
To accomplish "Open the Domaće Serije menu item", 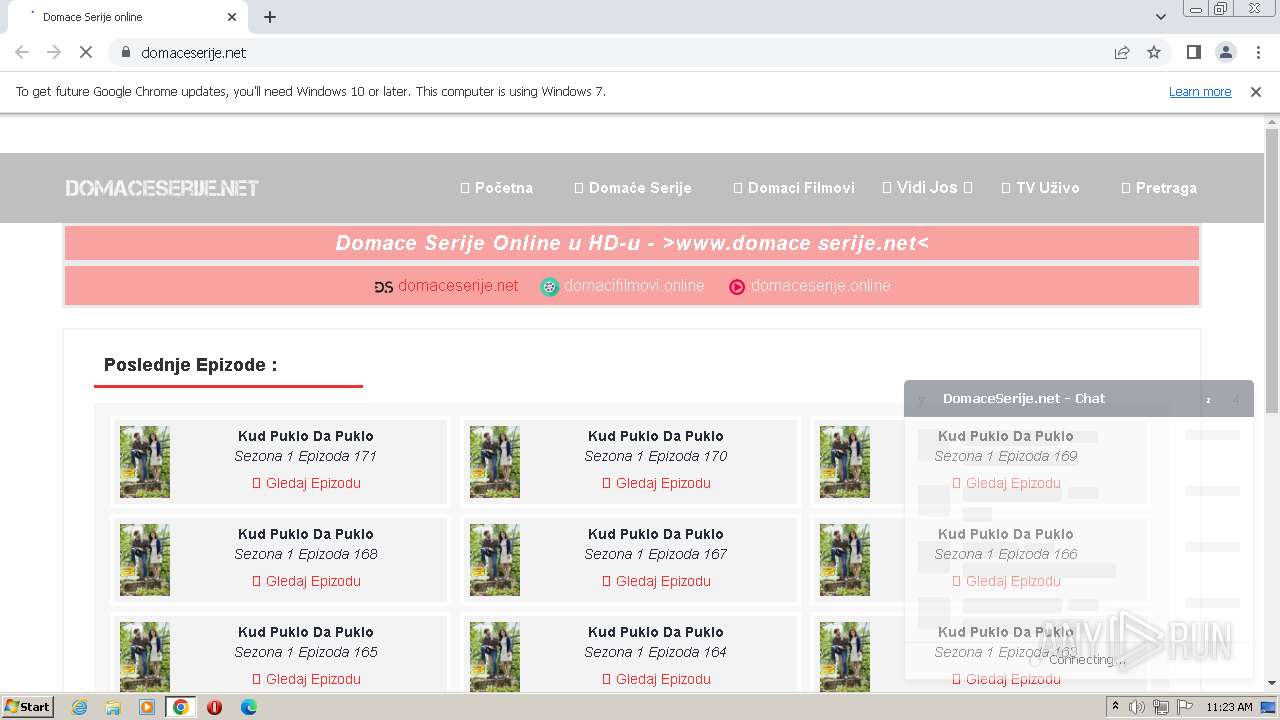I will point(632,188).
